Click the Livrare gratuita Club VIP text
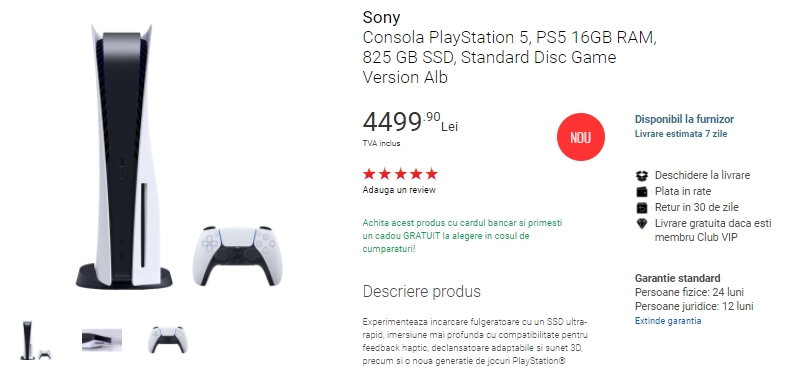This screenshot has height=370, width=794. pos(713,230)
